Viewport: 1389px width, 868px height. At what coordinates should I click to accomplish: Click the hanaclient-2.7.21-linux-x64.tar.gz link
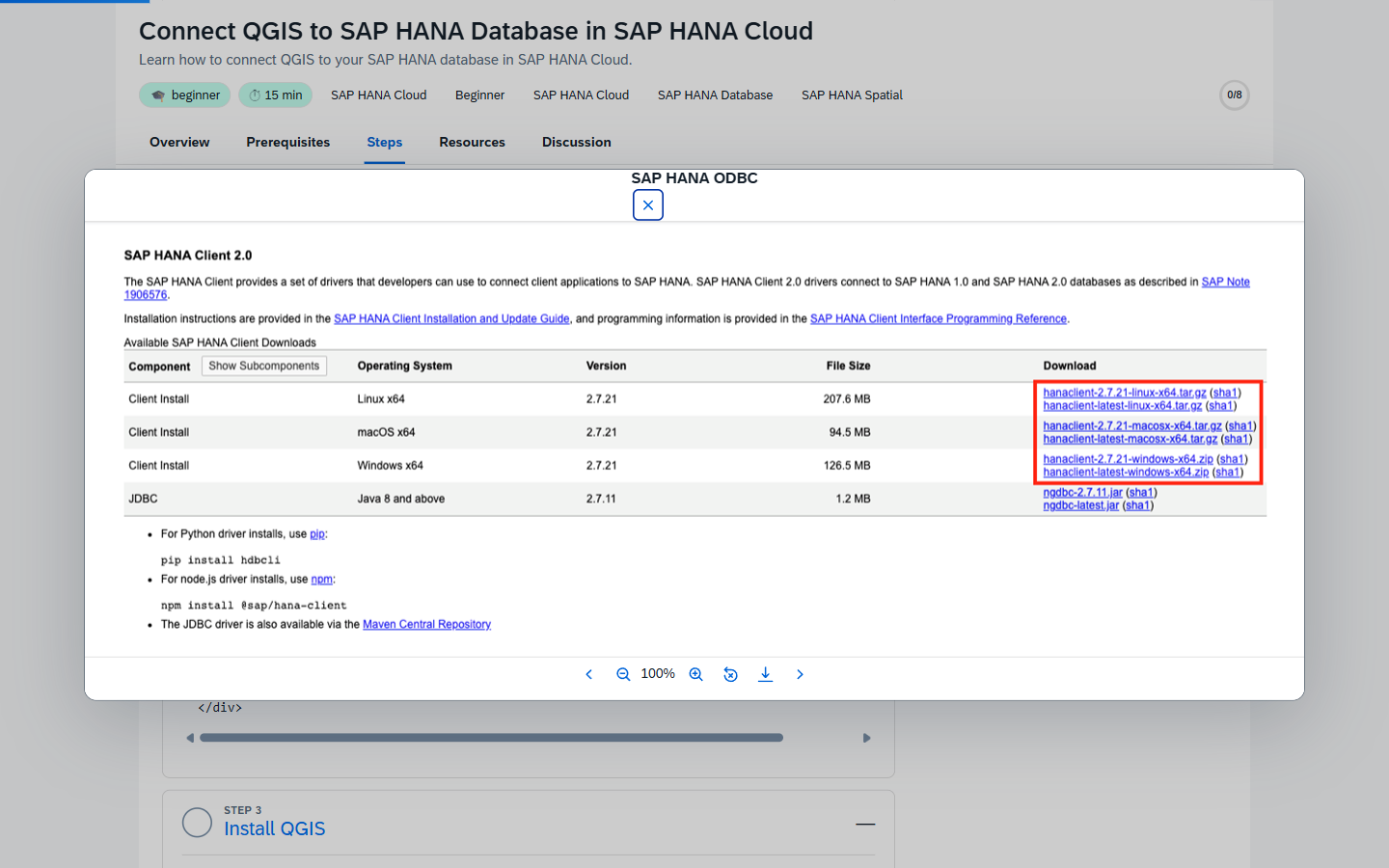pyautogui.click(x=1125, y=393)
